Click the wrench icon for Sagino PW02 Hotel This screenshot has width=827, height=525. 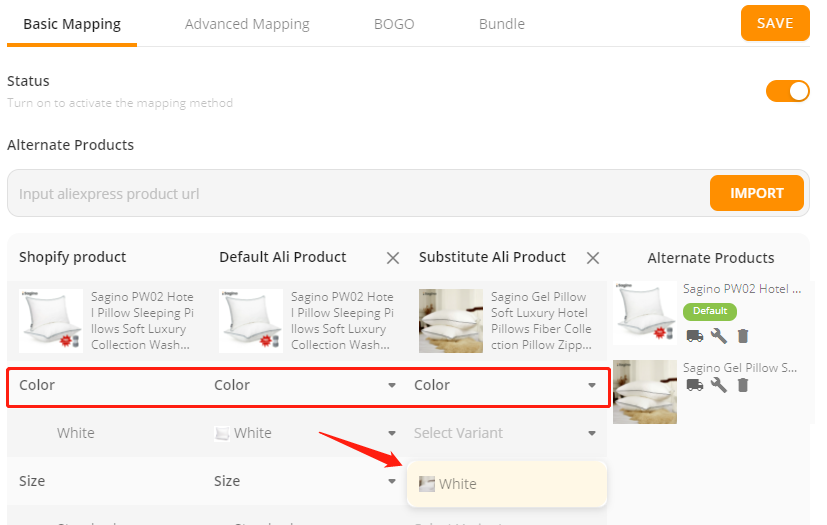click(719, 336)
